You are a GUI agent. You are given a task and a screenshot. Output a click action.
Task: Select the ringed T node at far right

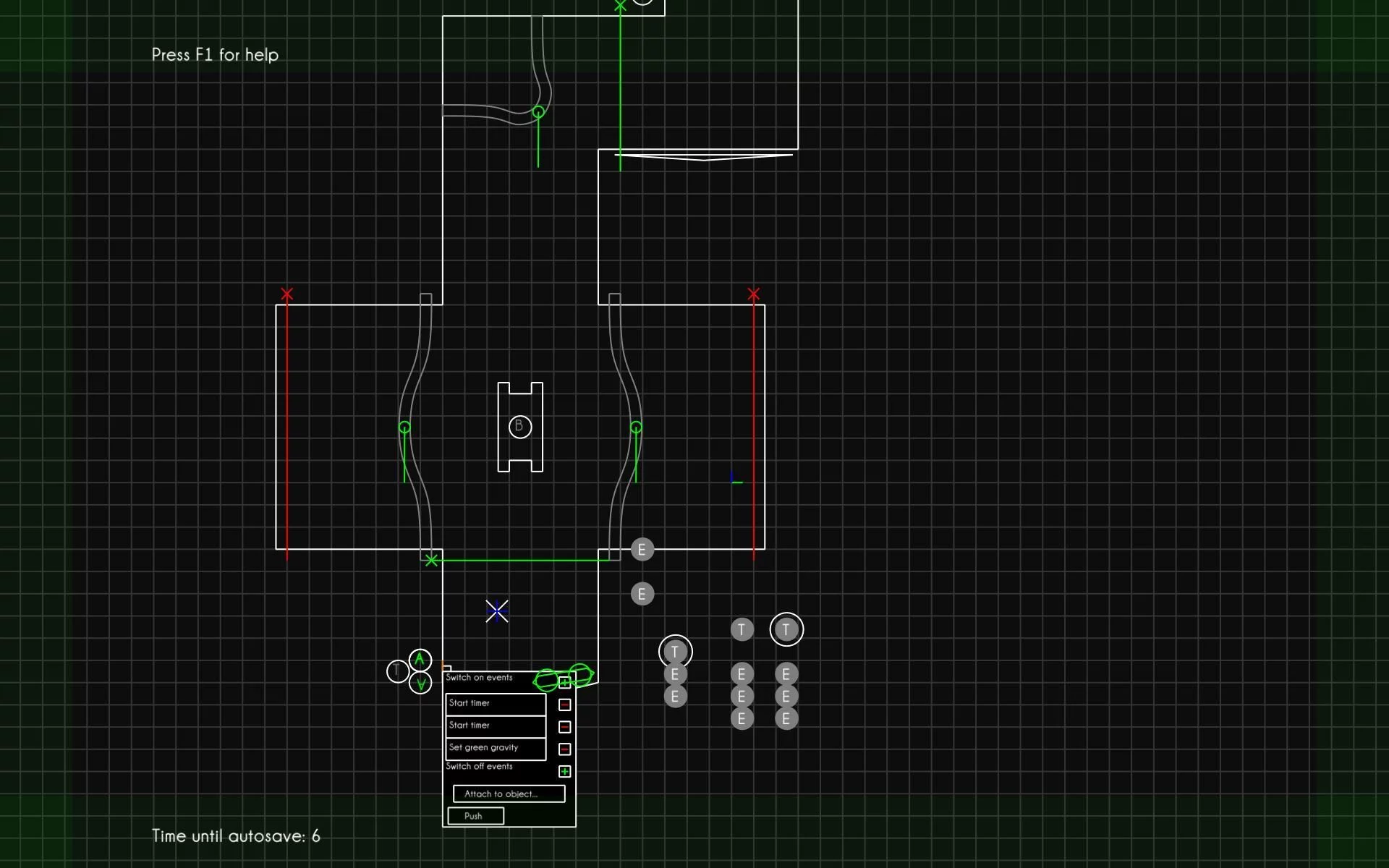786,629
